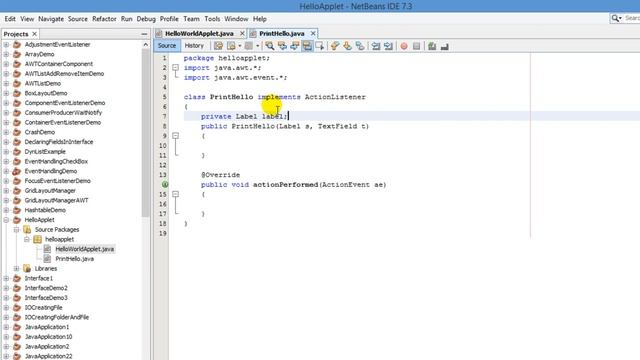Close the Projects panel tab
Viewport: 640px width, 360px height.
tap(35, 34)
